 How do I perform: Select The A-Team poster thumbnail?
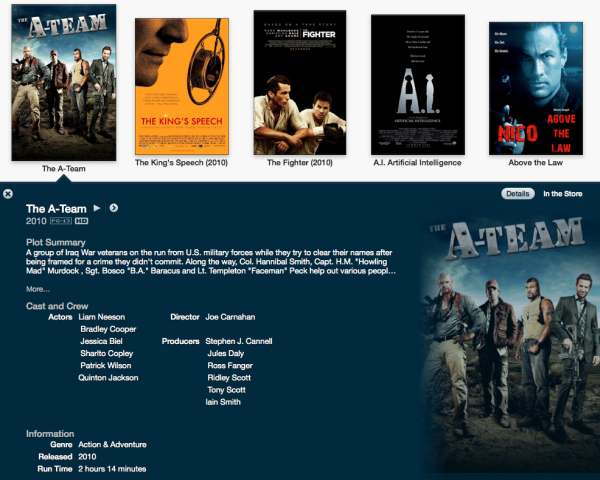pos(64,82)
